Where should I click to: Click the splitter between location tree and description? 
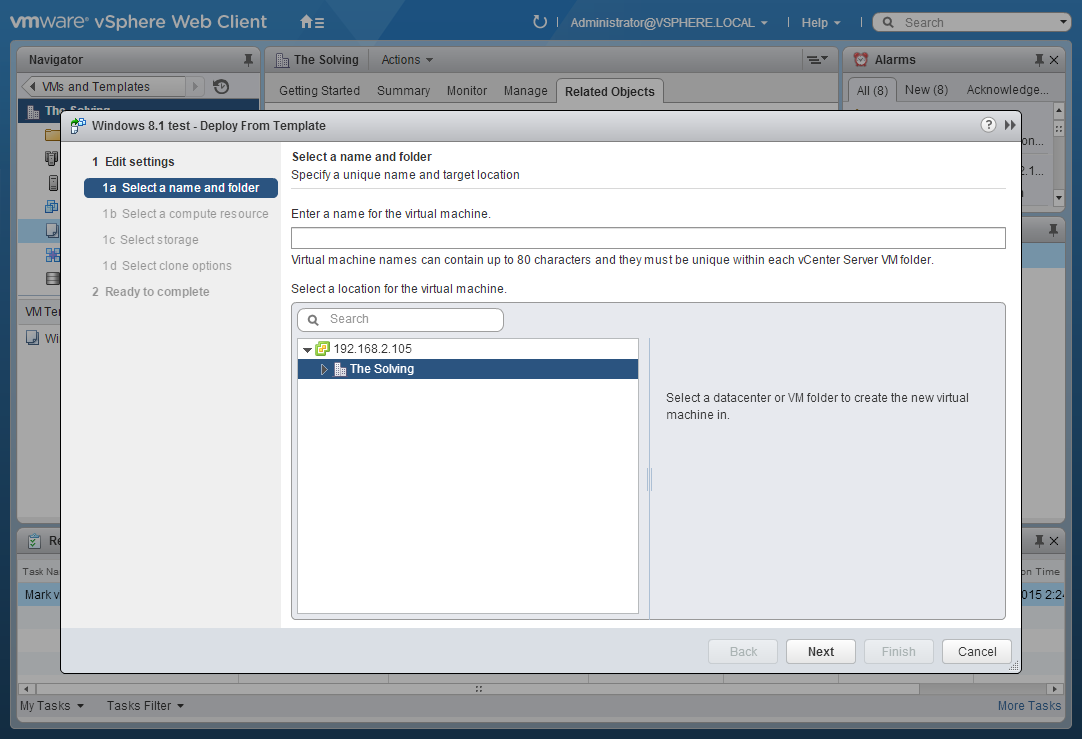tap(649, 479)
